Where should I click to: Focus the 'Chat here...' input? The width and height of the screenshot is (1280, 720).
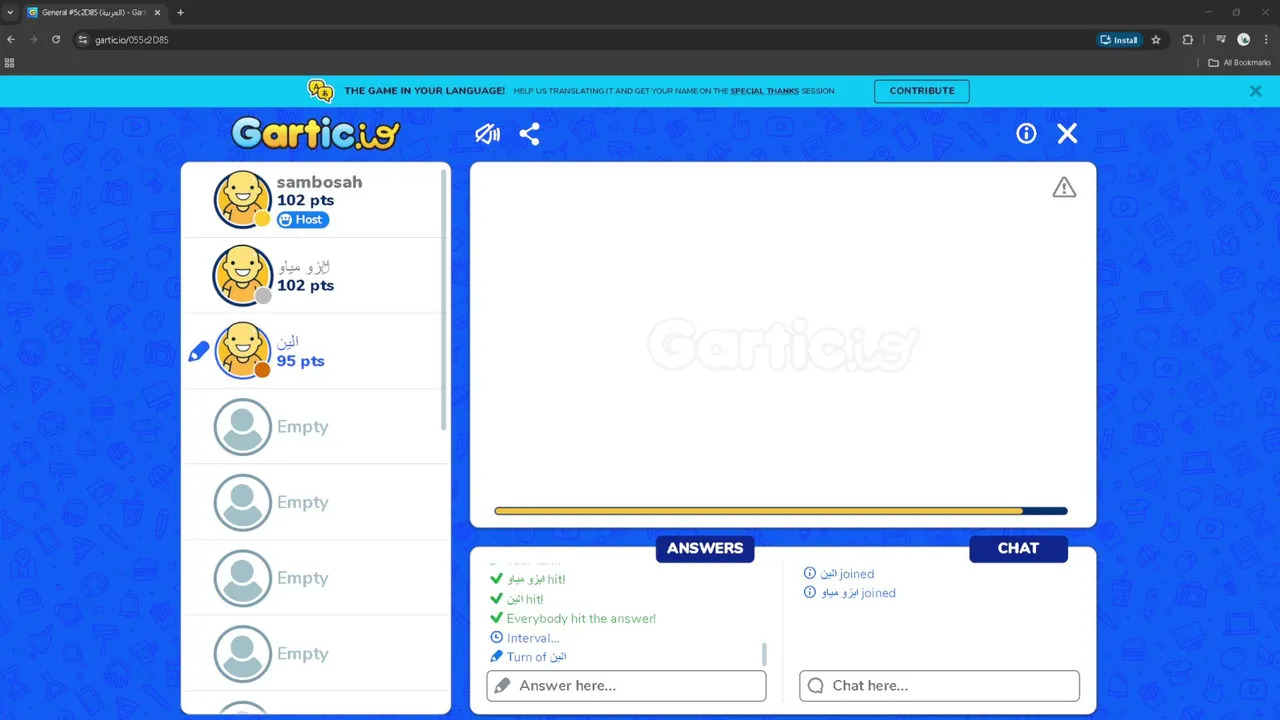[x=939, y=686]
